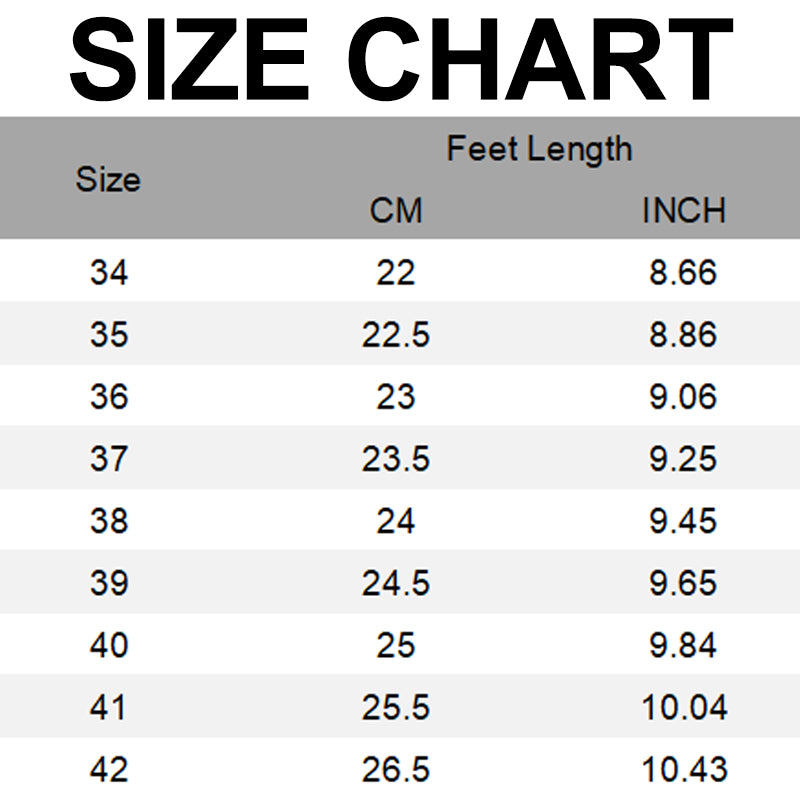Viewport: 800px width, 800px height.
Task: Click the 22.5 CM value
Action: coord(396,334)
